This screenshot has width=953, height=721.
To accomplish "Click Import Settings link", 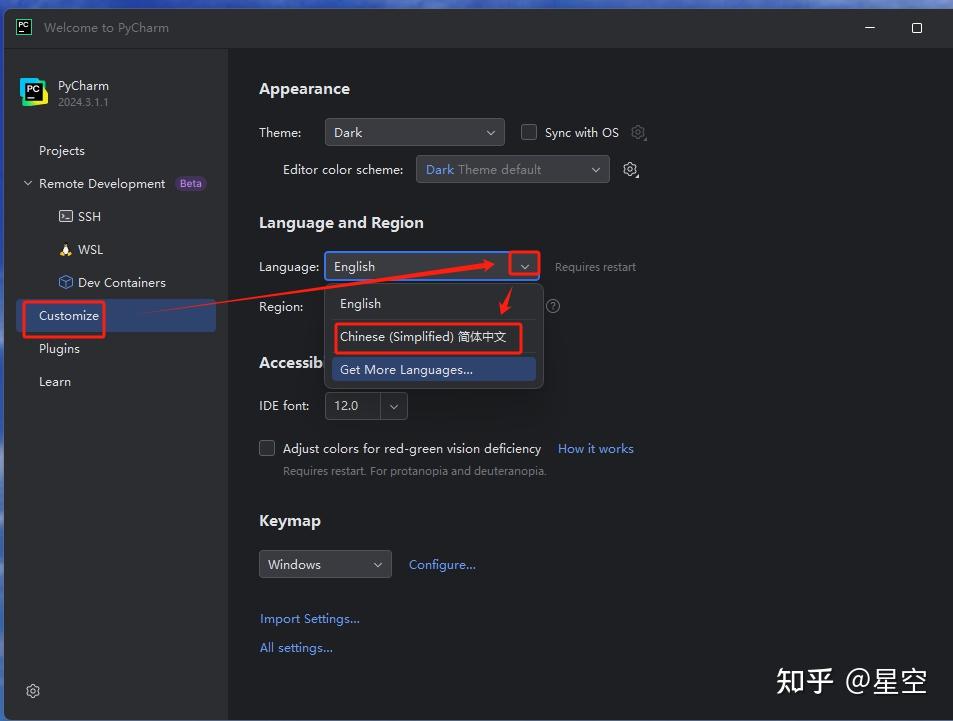I will [x=309, y=618].
